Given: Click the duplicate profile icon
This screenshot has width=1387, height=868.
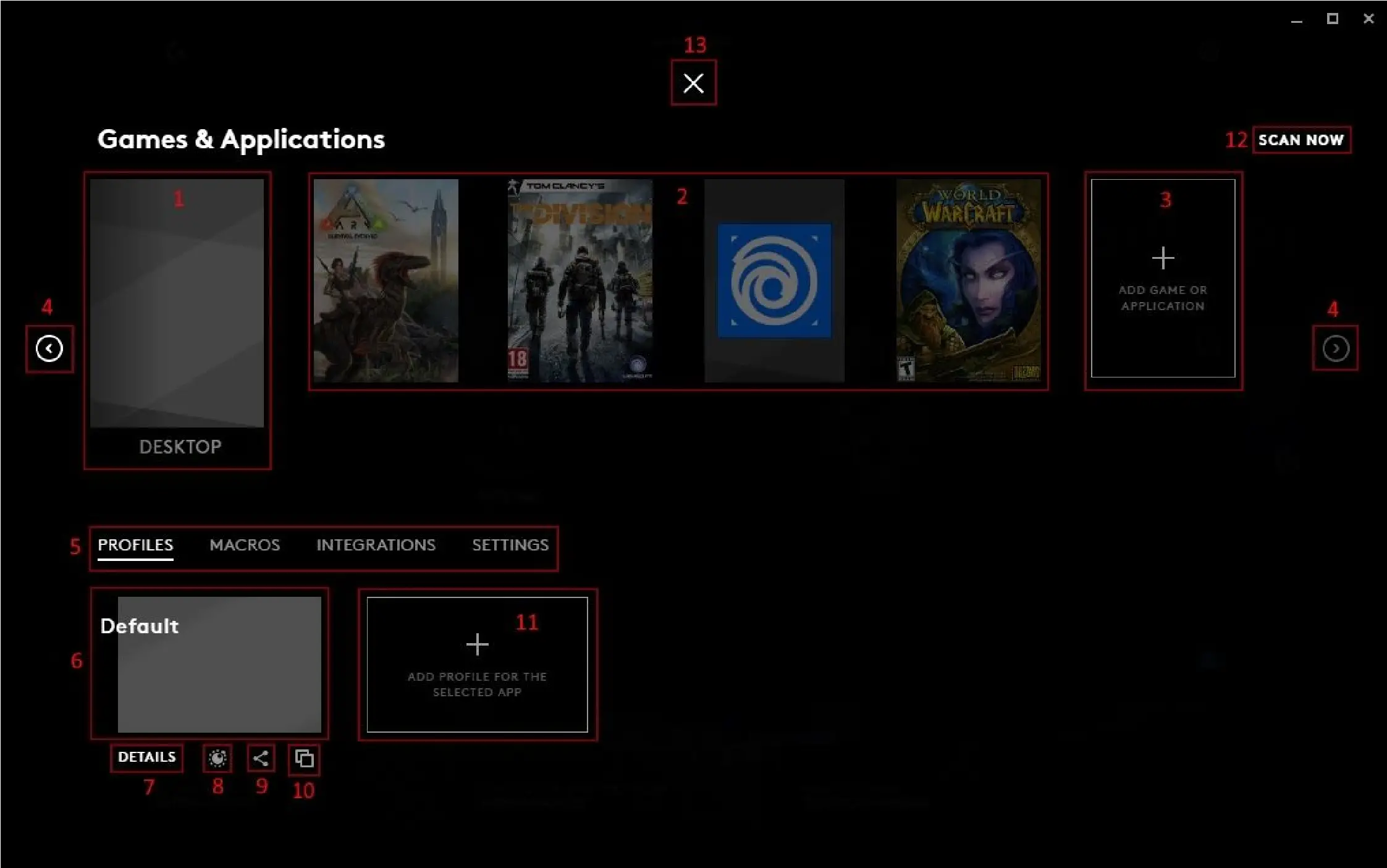Looking at the screenshot, I should coord(304,758).
